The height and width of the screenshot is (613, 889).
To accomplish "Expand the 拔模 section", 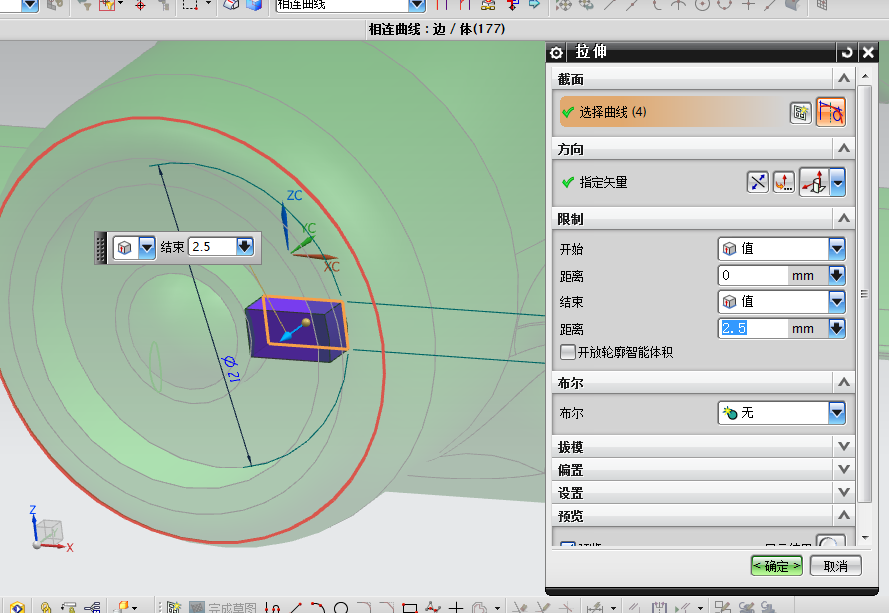I will click(844, 446).
